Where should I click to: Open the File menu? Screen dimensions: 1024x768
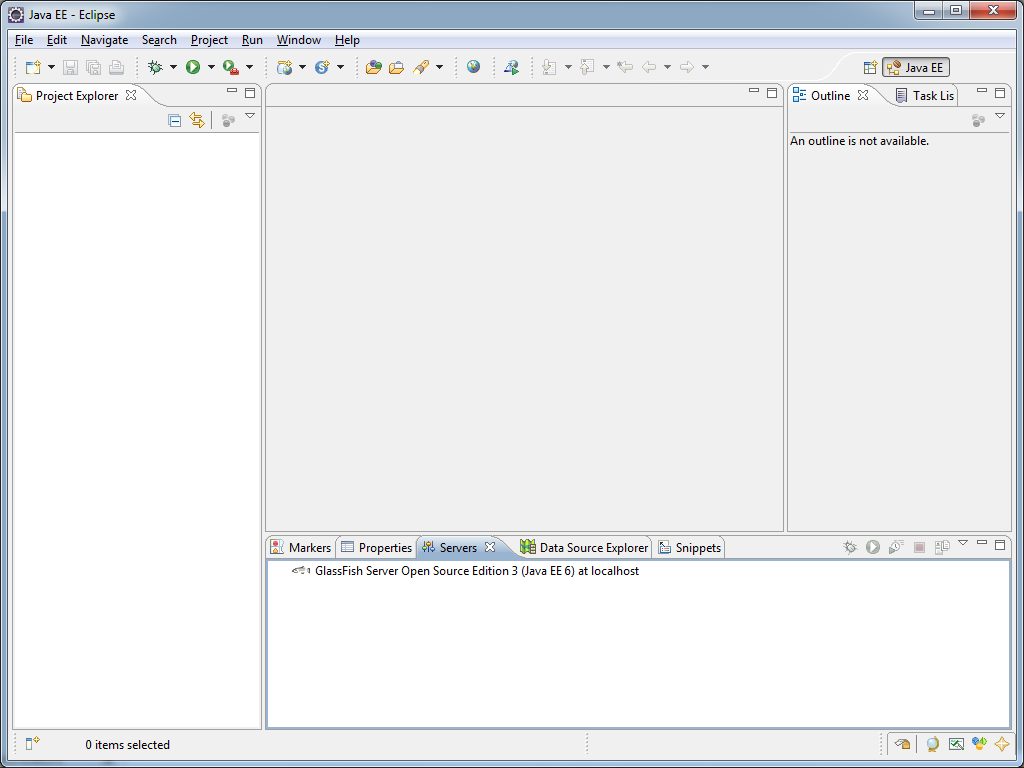click(24, 40)
